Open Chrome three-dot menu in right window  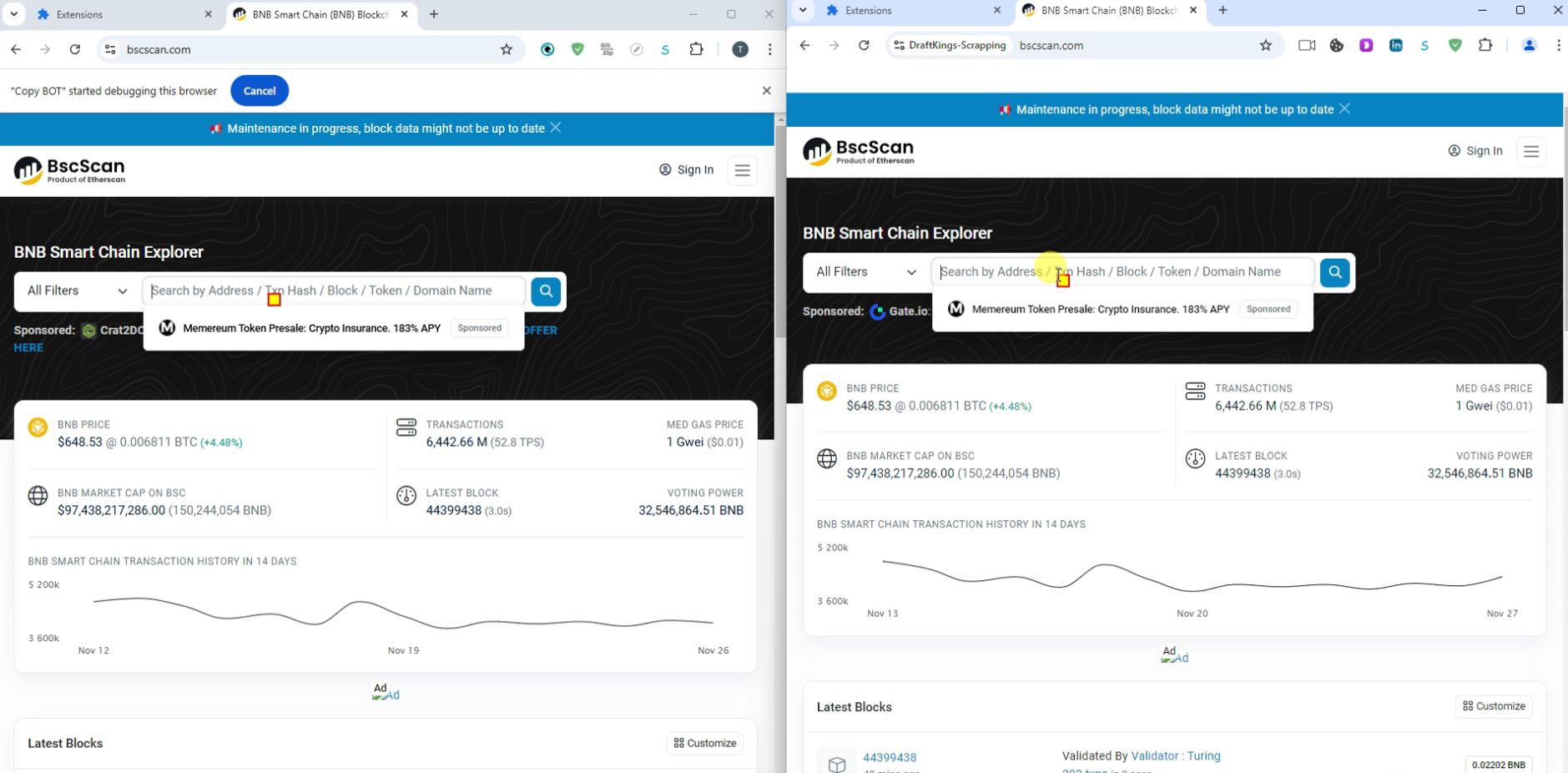[x=1559, y=45]
